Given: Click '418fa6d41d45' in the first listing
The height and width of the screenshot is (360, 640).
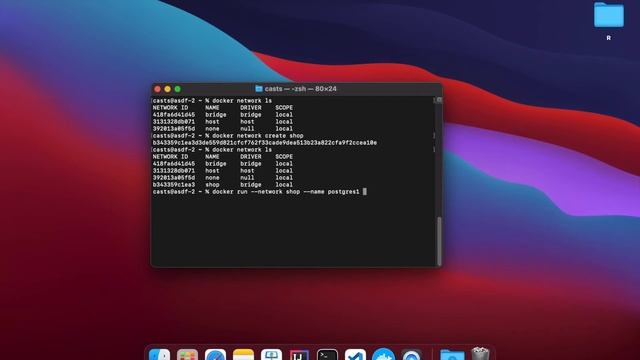Looking at the screenshot, I should (173, 115).
